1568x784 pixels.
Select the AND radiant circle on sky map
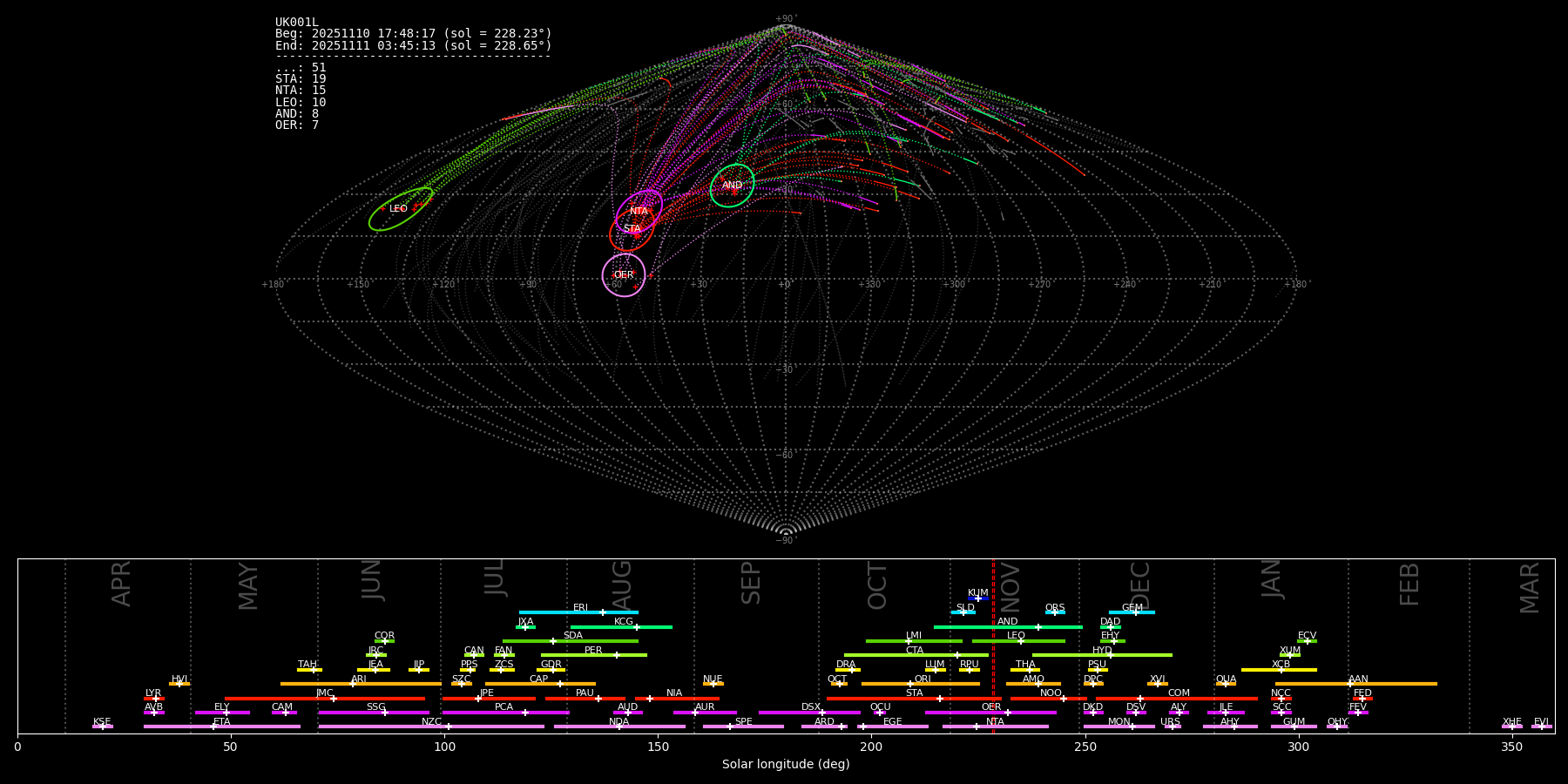point(732,186)
